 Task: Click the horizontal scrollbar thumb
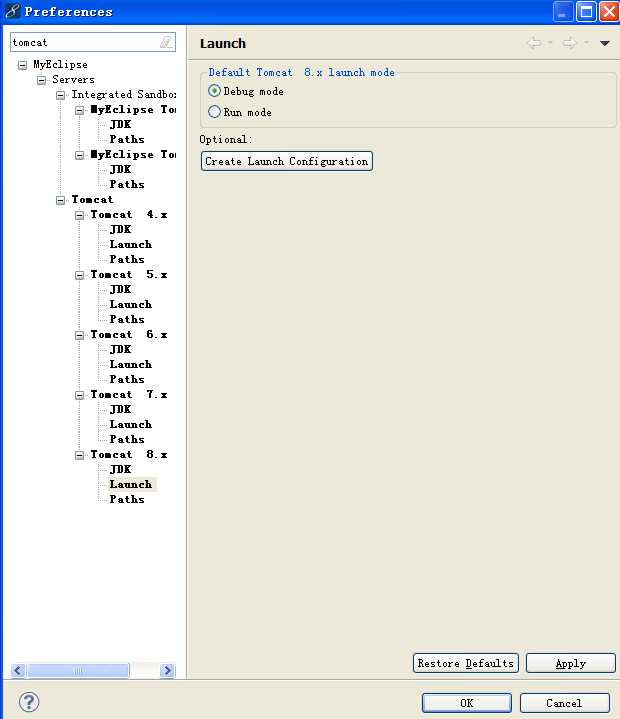click(x=78, y=670)
